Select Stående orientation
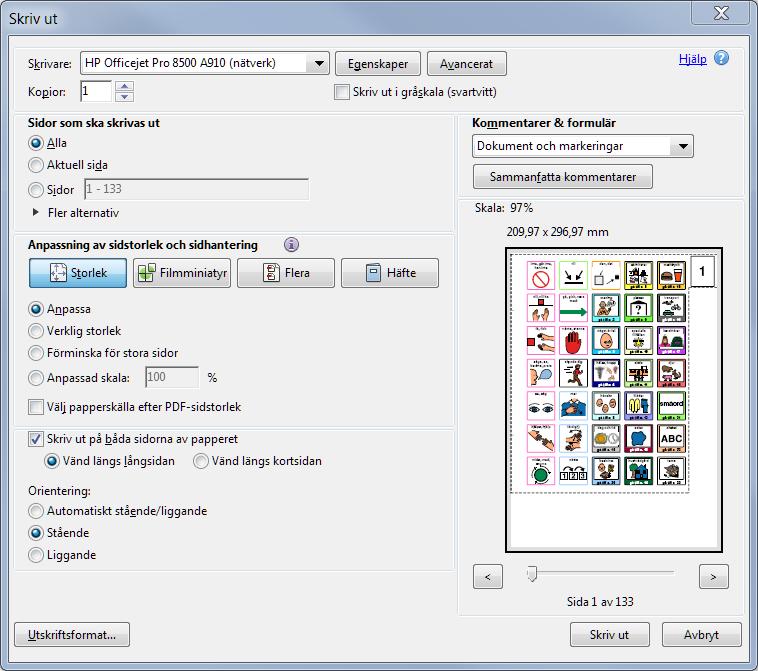 pyautogui.click(x=36, y=533)
